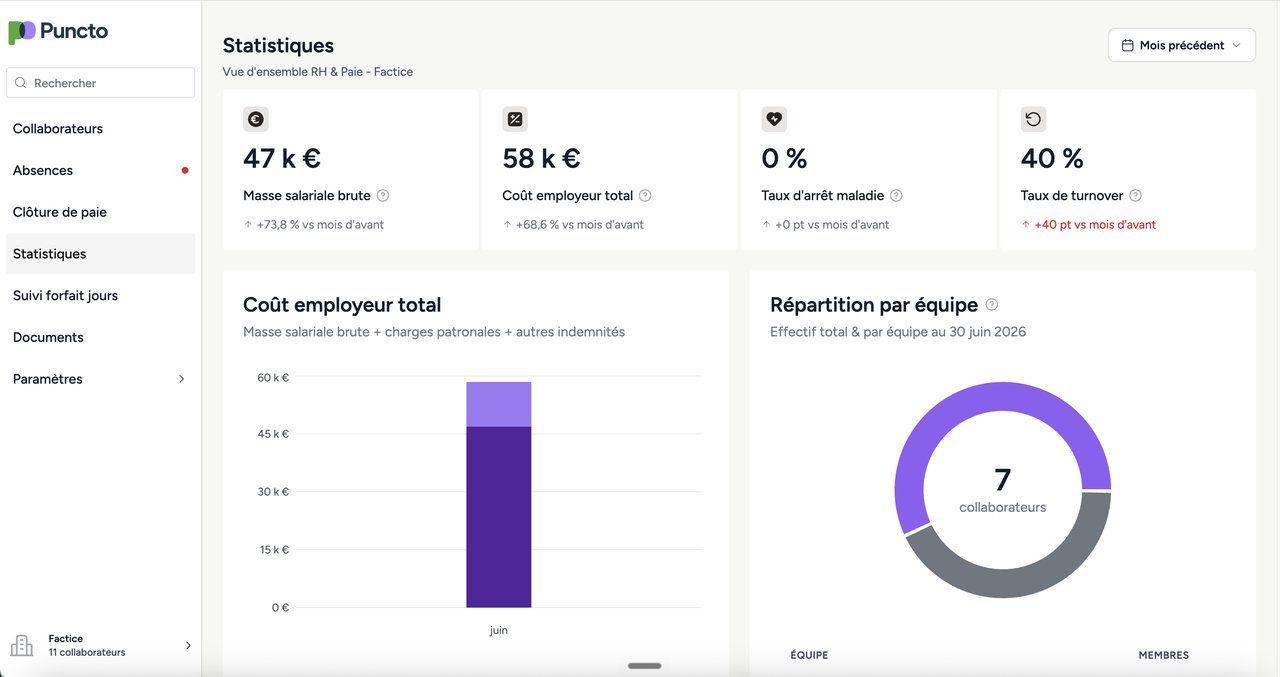Screen dimensions: 1280x677
Task: Click the light purple top bar segment
Action: click(498, 404)
